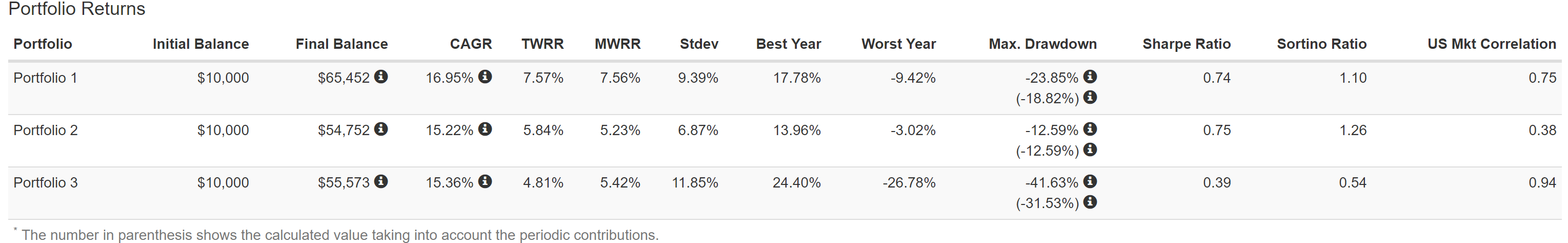Screen dimensions: 1568x243
Task: Click info icon beside $54,752 final balance
Action: (x=381, y=129)
